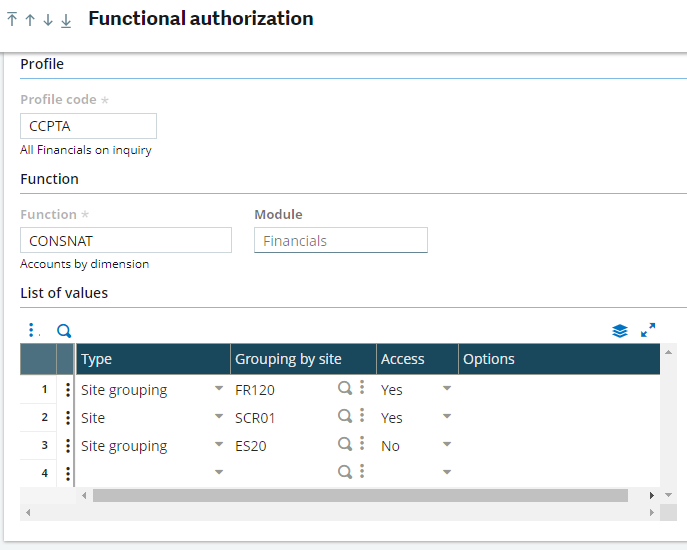The width and height of the screenshot is (687, 550).
Task: Go to next record arrow icon
Action: click(48, 20)
